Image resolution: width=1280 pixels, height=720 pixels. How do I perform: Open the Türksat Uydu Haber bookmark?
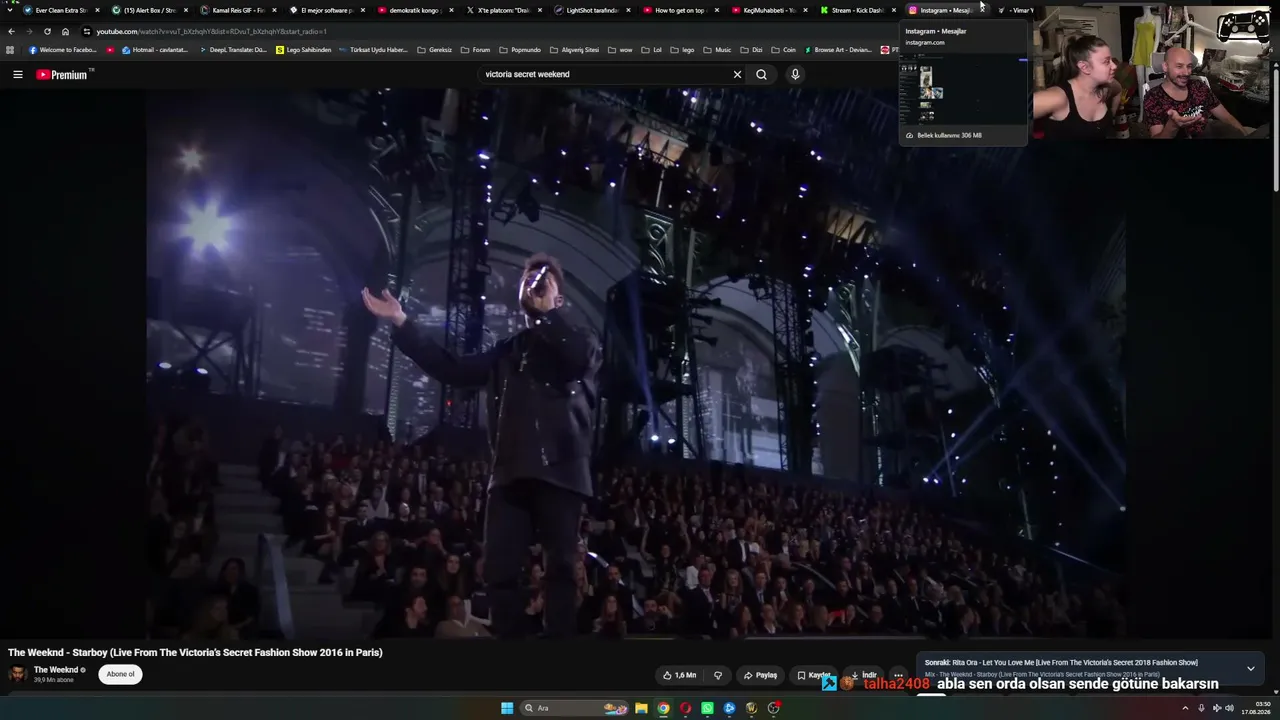373,50
